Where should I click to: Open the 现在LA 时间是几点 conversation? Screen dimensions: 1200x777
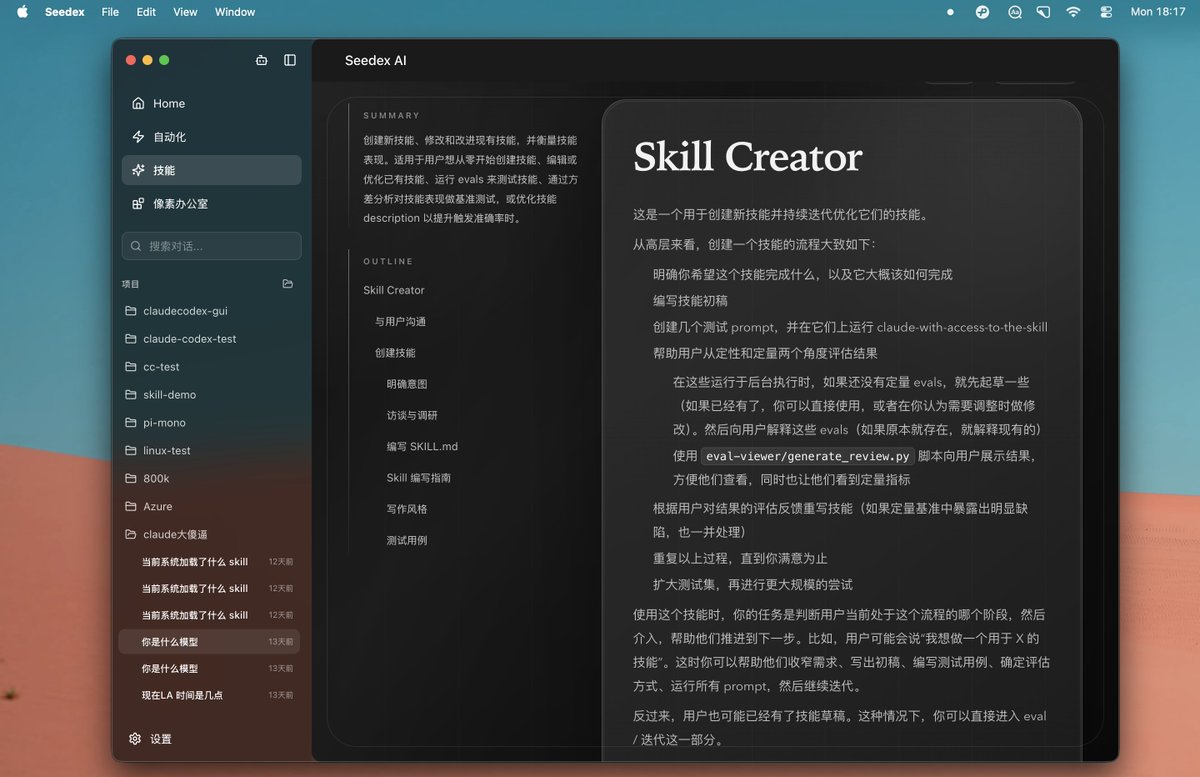[x=209, y=695]
